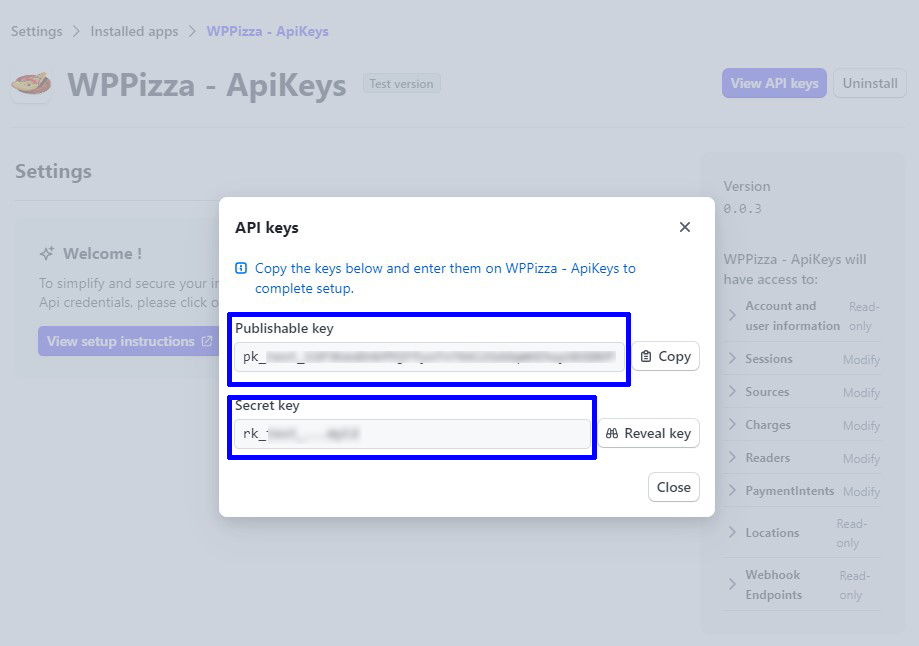Click the WPPizza - ApiKeys page title
Image resolution: width=919 pixels, height=646 pixels.
point(207,85)
